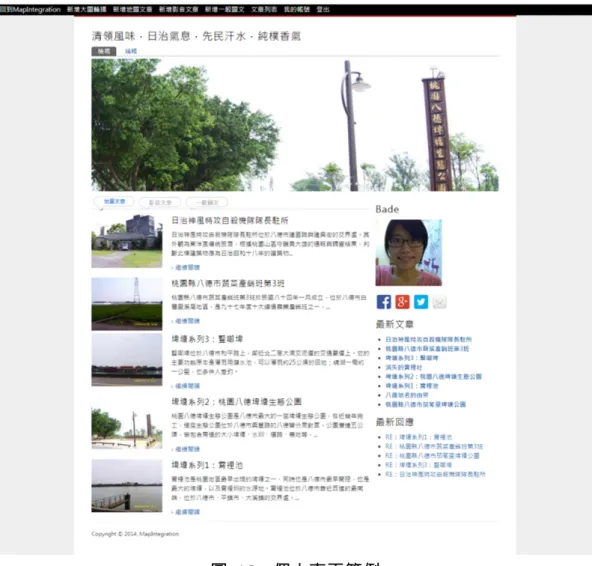
Task: Select the 一般圖文 category tab
Action: pos(207,202)
